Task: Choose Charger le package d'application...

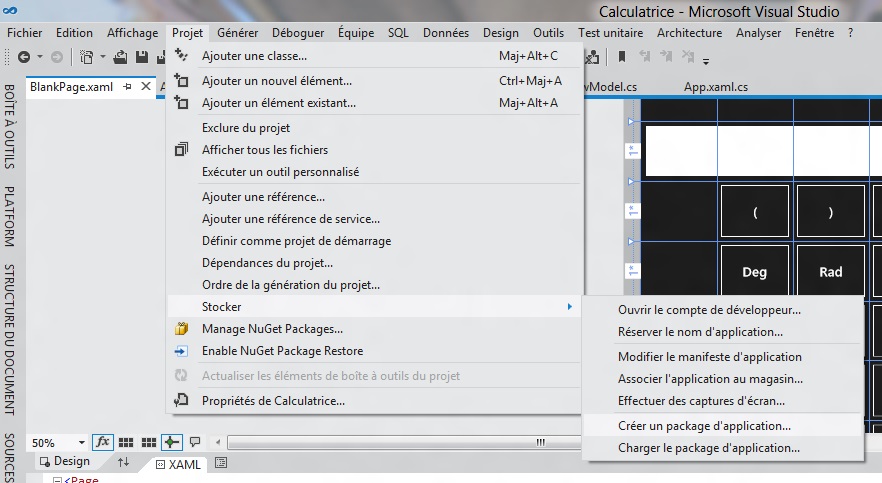Action: pyautogui.click(x=723, y=448)
